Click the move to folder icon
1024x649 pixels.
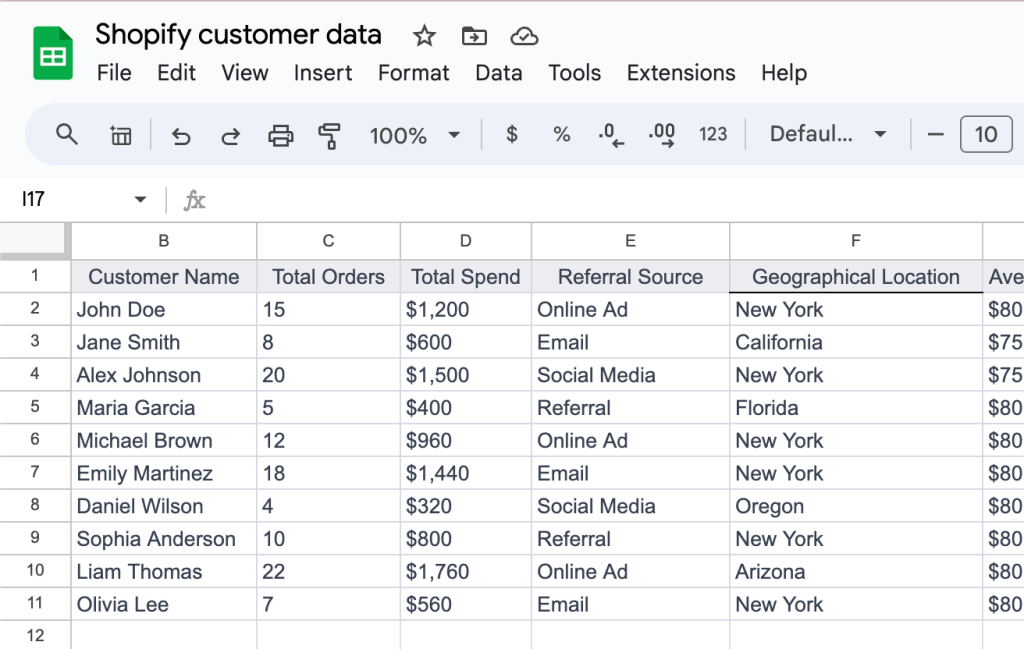[x=474, y=36]
